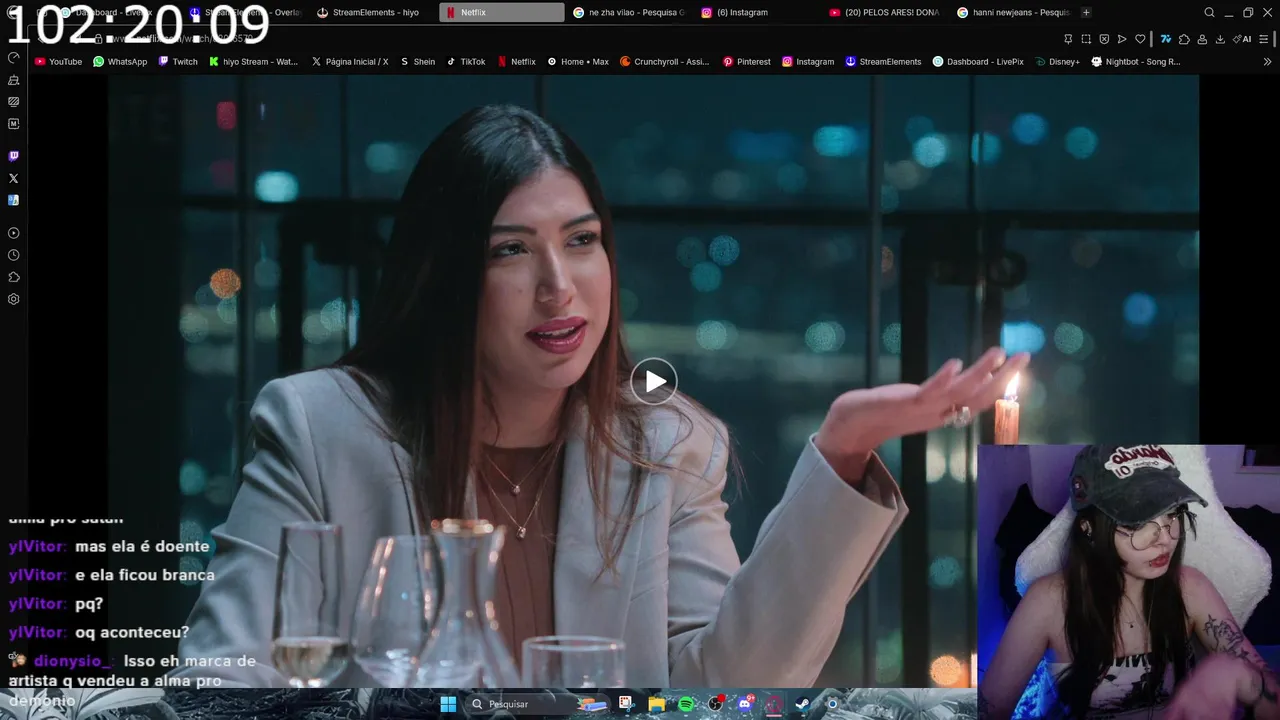Screen dimensions: 1280x720
Task: Open Home • Max bookmark
Action: click(578, 61)
